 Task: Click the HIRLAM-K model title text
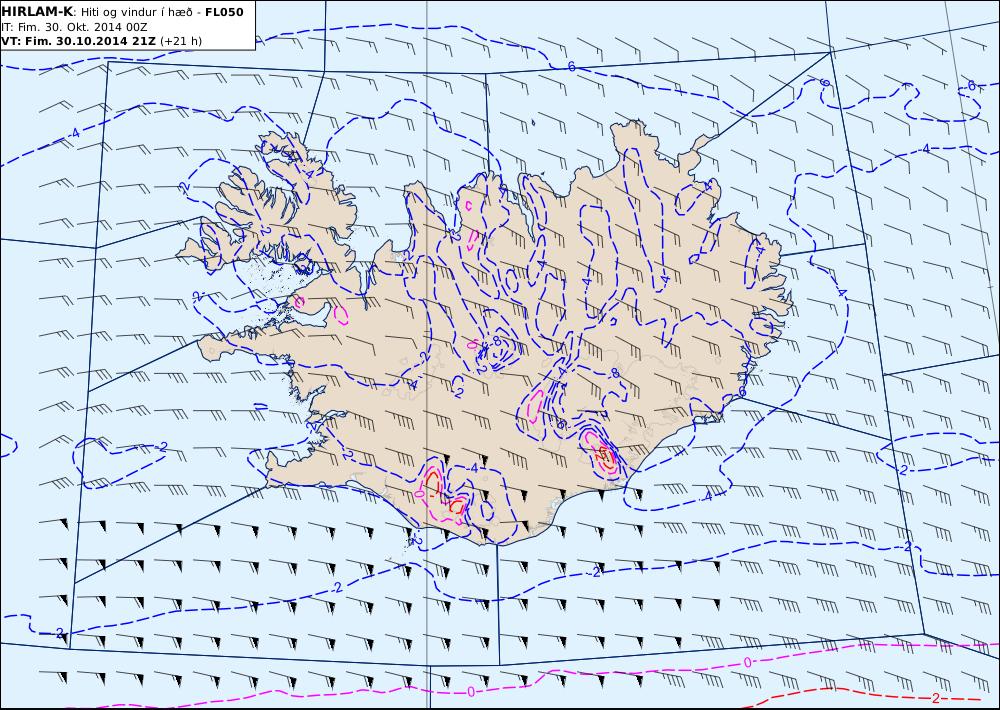(x=38, y=12)
